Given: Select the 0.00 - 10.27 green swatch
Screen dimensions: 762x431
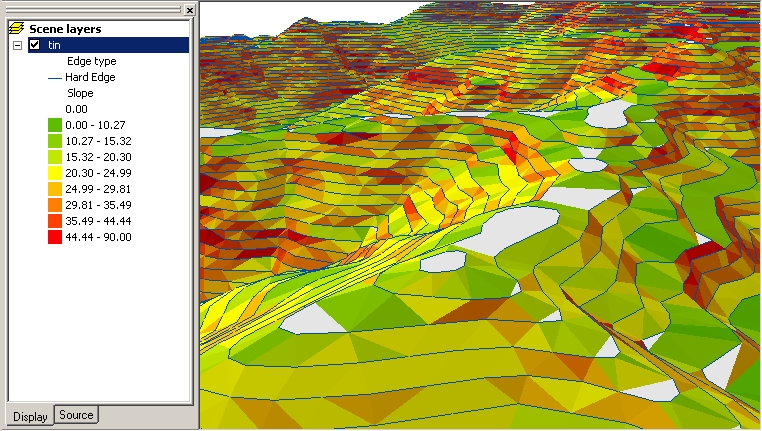Looking at the screenshot, I should tap(55, 125).
